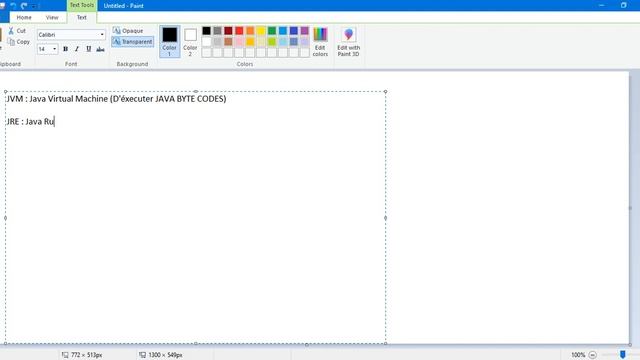The height and width of the screenshot is (360, 640).
Task: Open Edit colors dialog
Action: (x=320, y=41)
